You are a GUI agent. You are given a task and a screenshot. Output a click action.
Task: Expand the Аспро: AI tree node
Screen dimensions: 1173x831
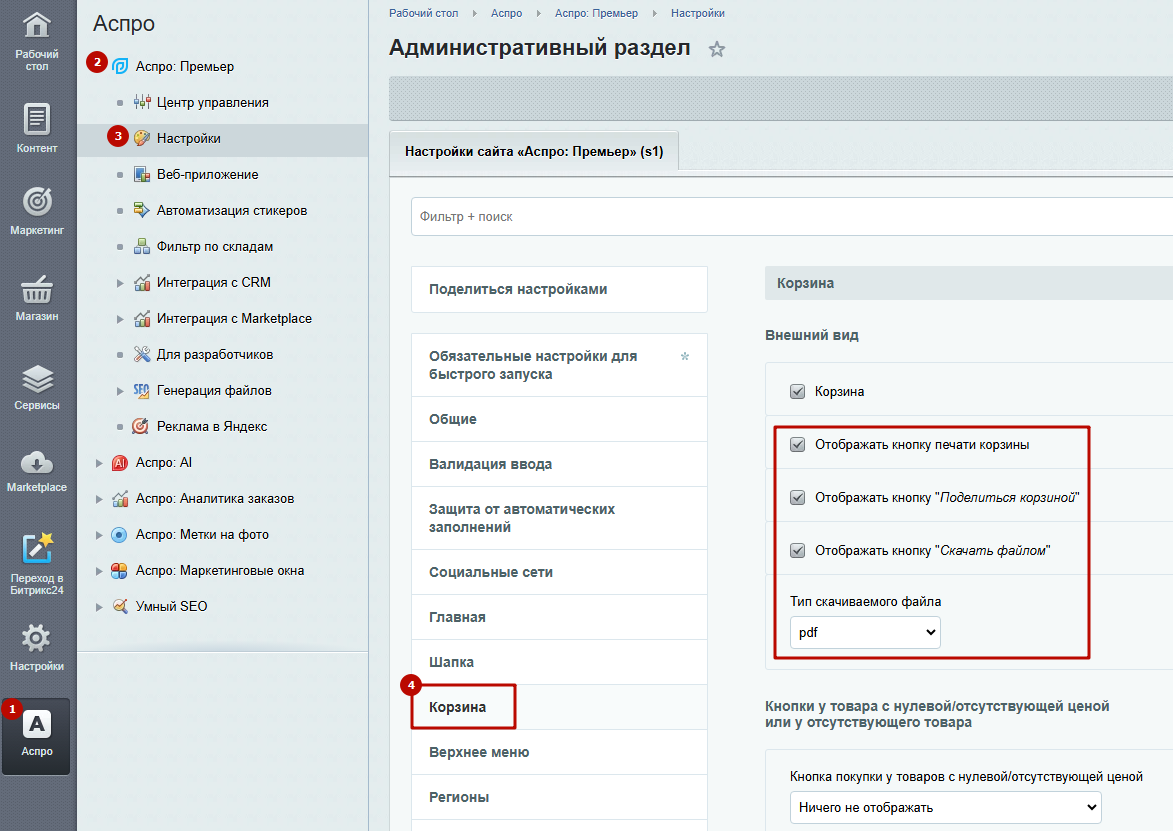pyautogui.click(x=99, y=463)
